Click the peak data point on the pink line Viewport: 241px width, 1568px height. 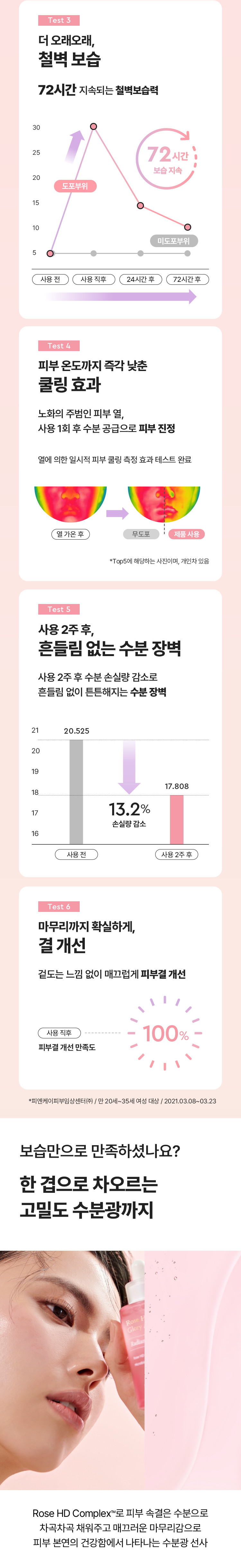[x=93, y=126]
